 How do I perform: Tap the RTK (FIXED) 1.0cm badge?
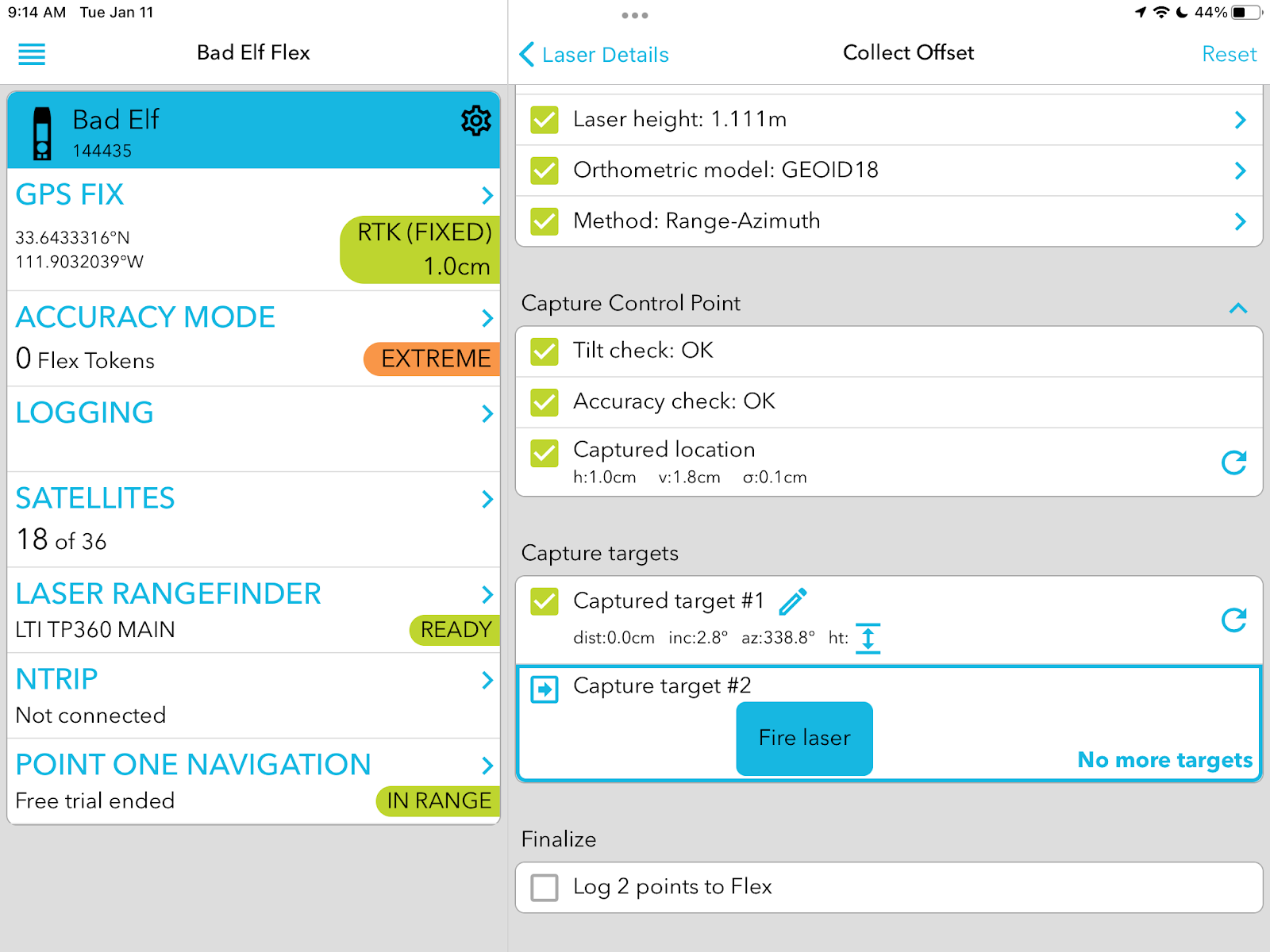click(x=421, y=249)
